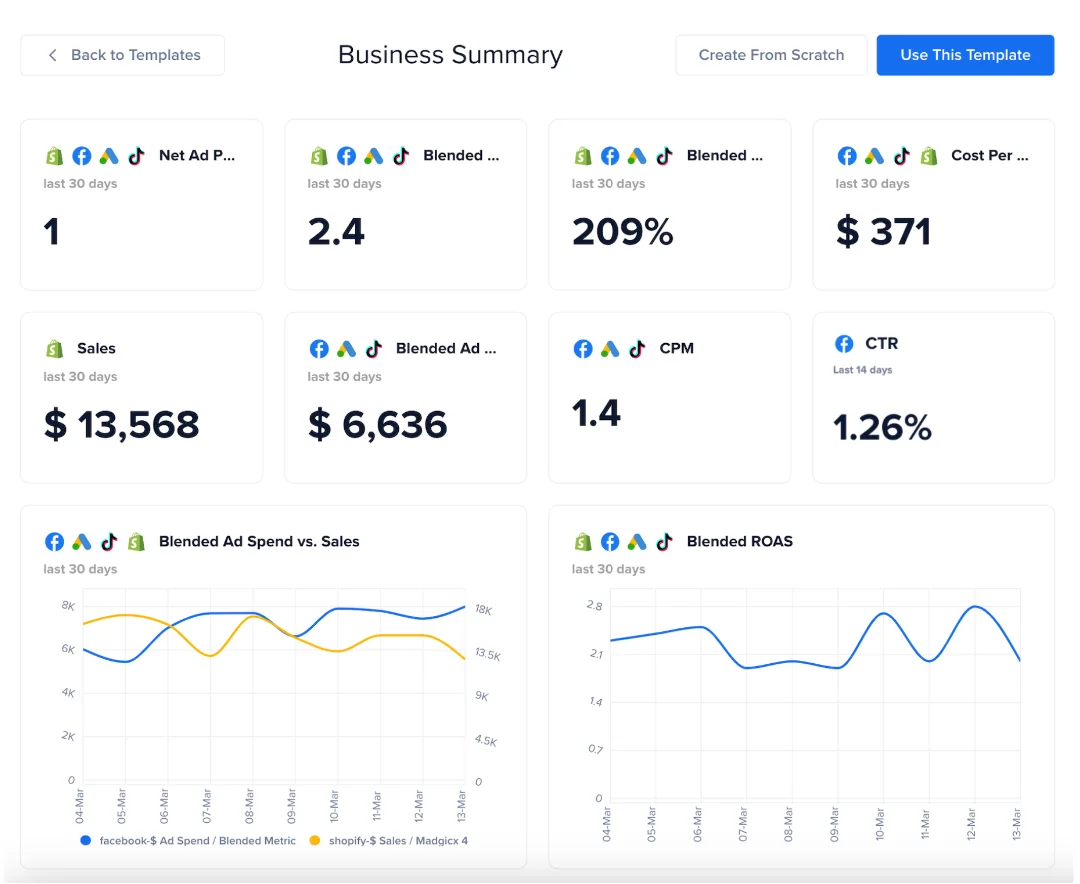Click Google Ads icon in $6,636 card

click(346, 349)
